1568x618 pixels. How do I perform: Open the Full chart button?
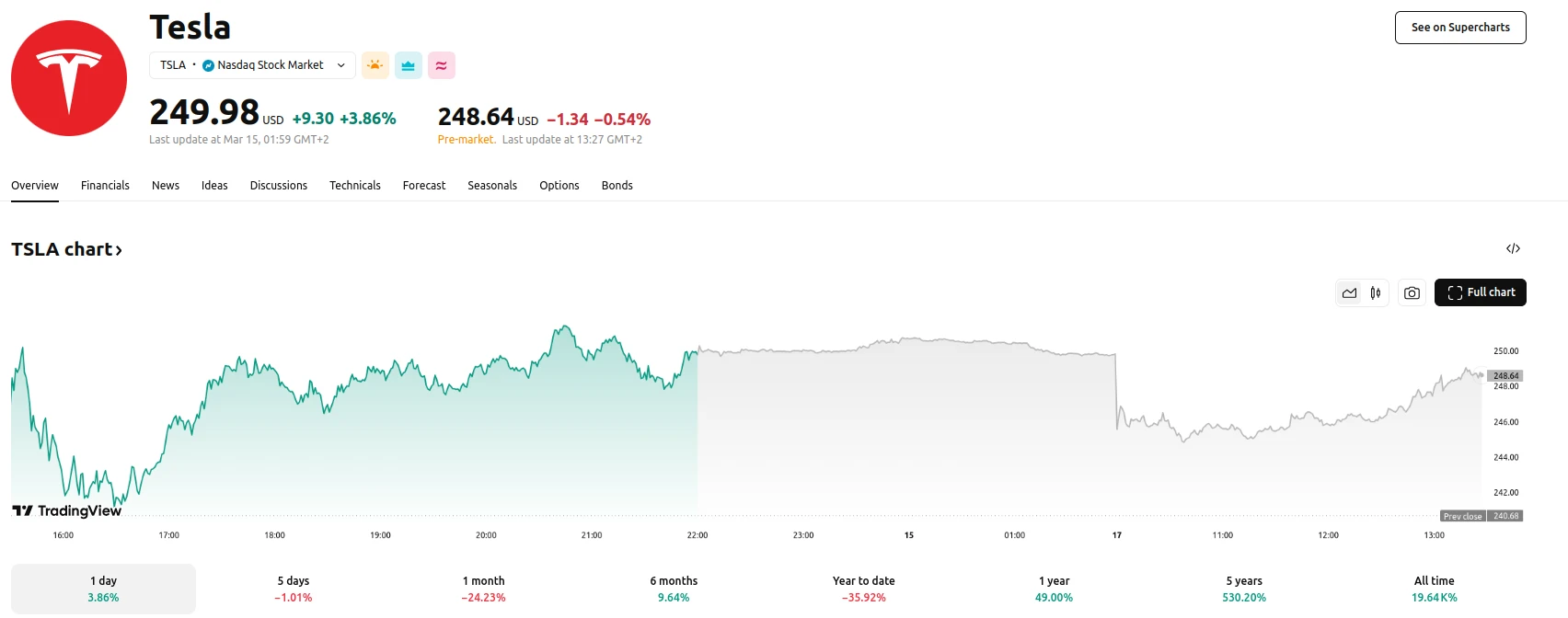[1480, 292]
